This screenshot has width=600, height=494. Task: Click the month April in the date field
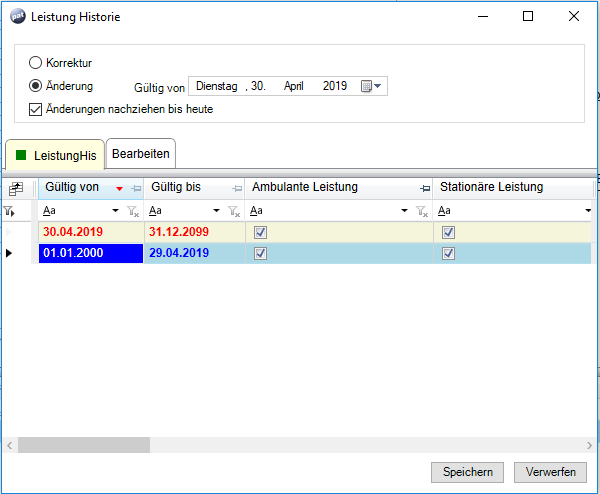tap(293, 86)
